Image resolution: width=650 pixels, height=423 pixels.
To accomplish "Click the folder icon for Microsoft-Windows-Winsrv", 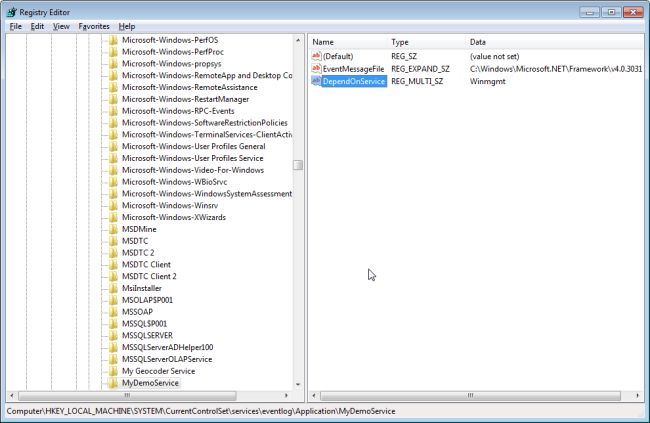I will tap(113, 206).
